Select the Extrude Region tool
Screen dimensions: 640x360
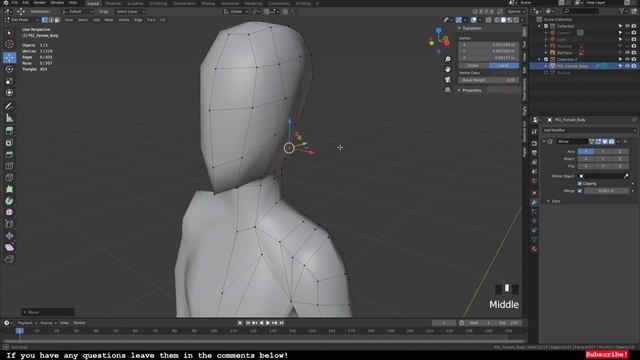[x=9, y=131]
